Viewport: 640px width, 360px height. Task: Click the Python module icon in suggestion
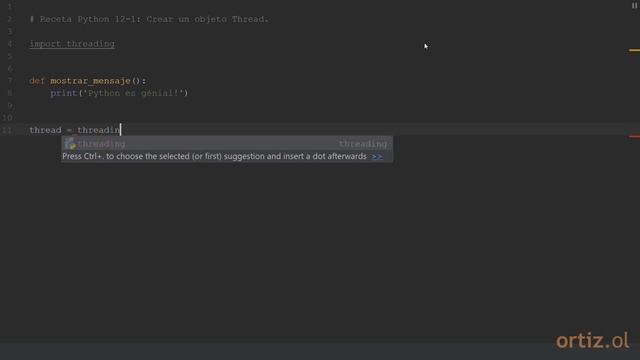pos(70,144)
